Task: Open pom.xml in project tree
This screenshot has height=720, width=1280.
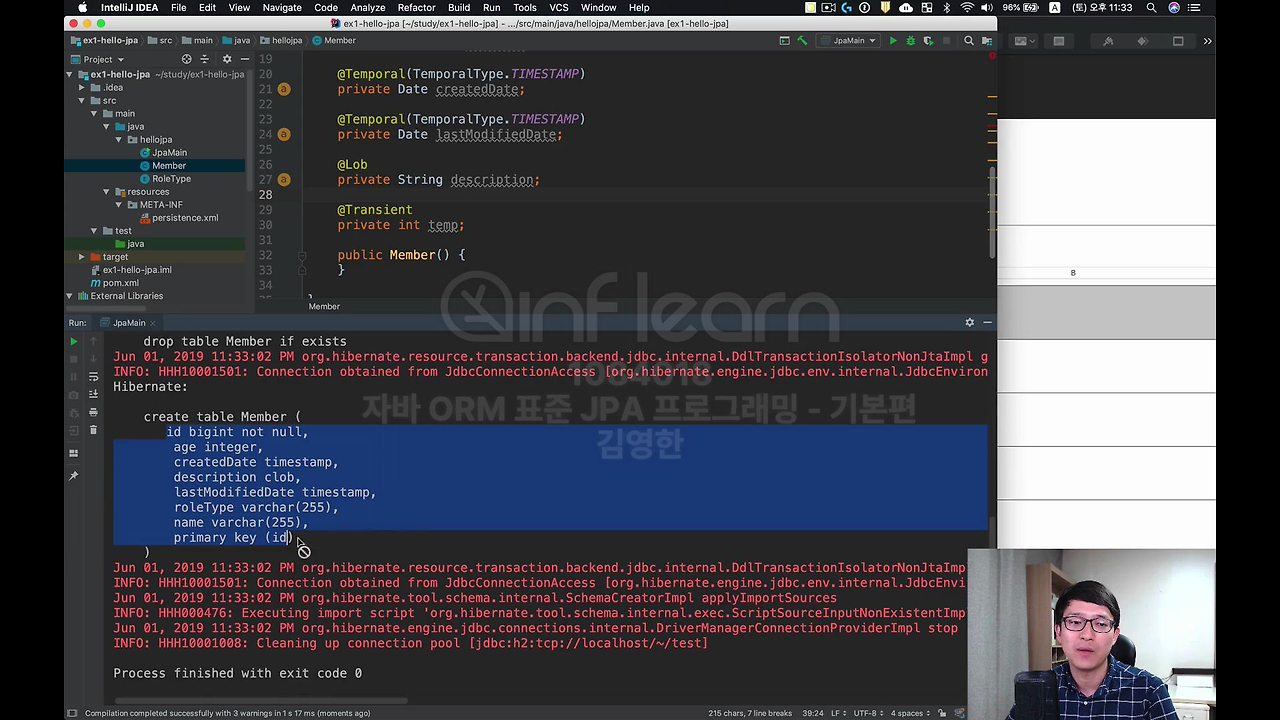Action: (120, 282)
